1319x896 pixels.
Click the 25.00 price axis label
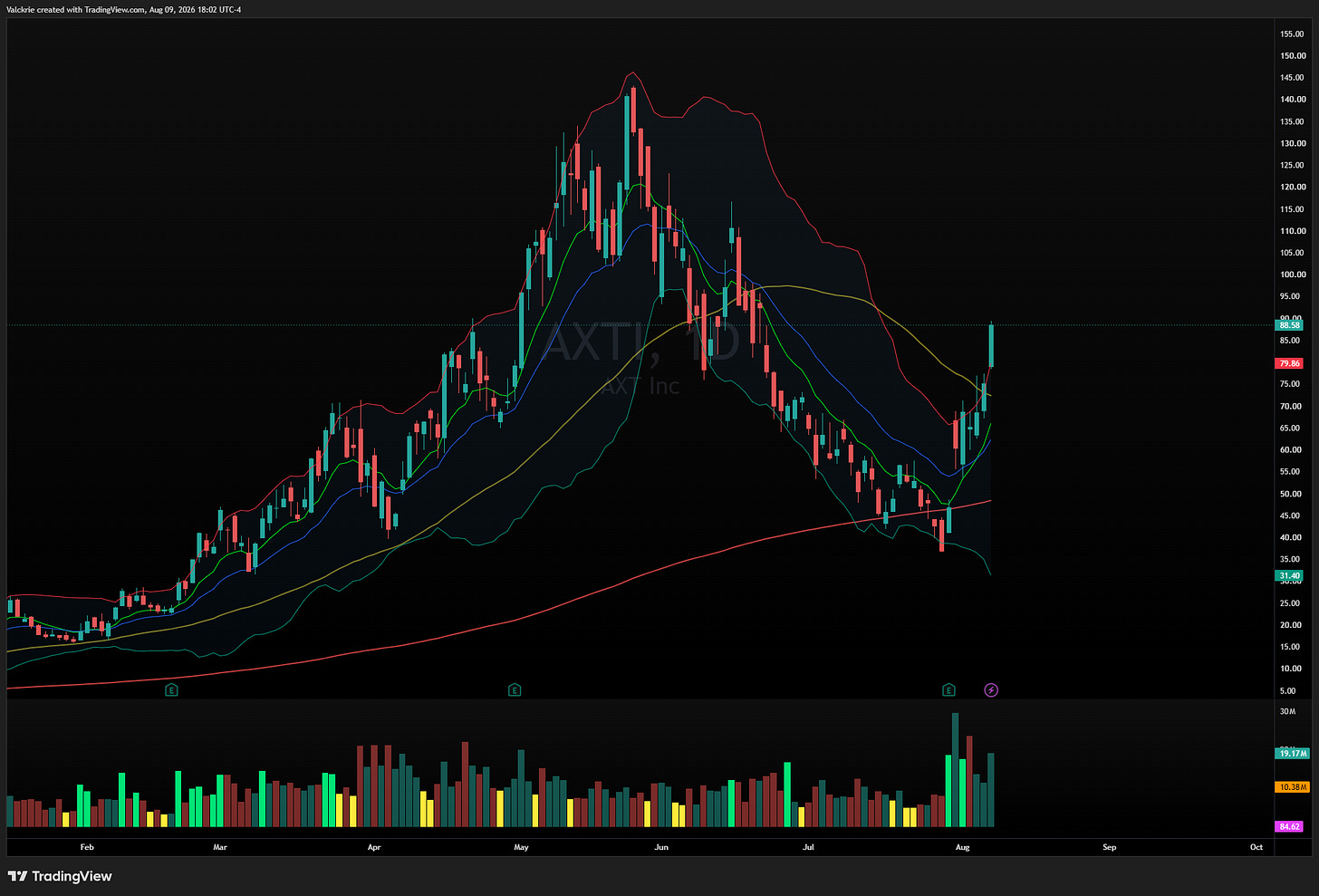pos(1290,603)
